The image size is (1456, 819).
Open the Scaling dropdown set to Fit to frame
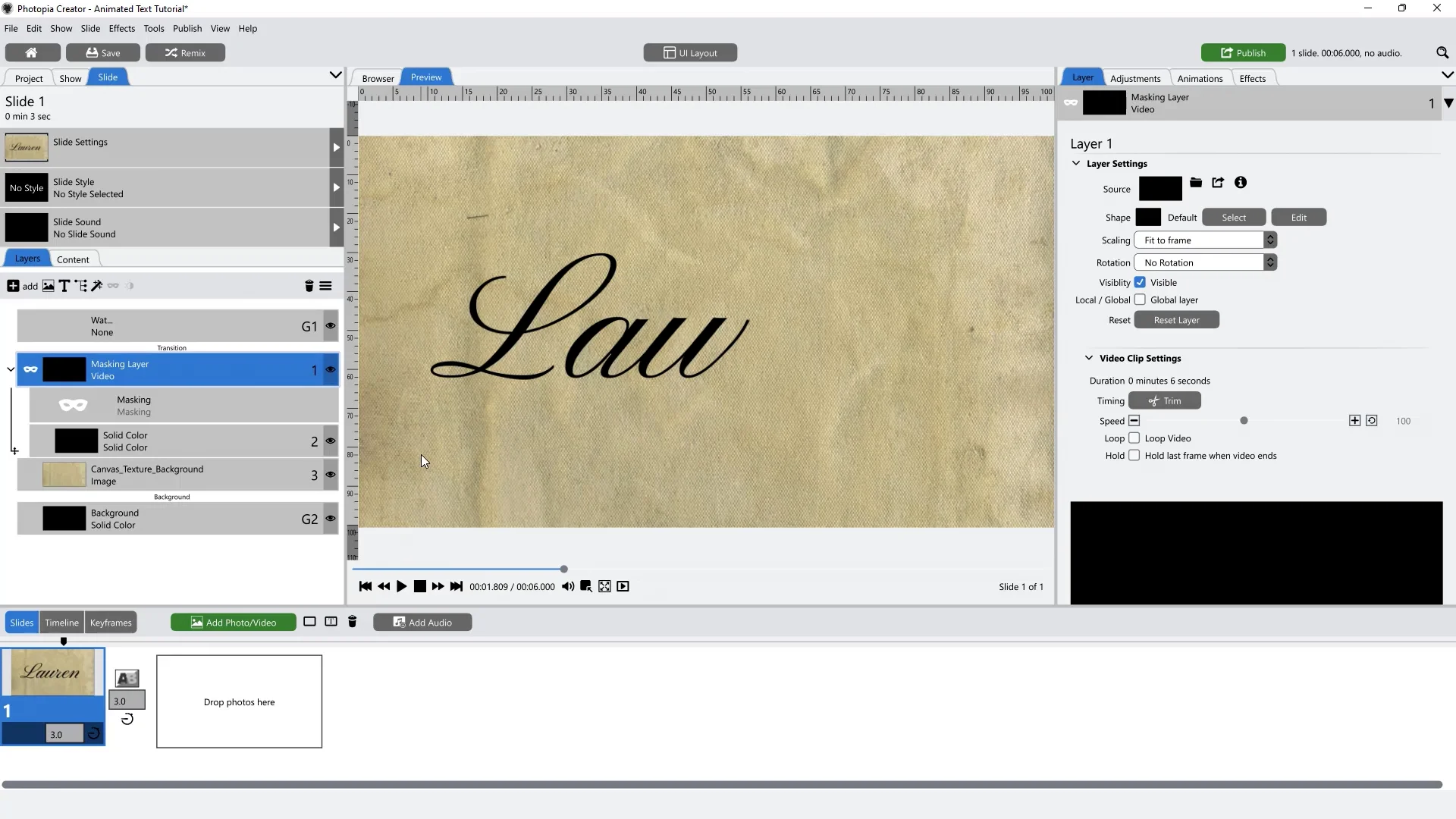click(1205, 240)
